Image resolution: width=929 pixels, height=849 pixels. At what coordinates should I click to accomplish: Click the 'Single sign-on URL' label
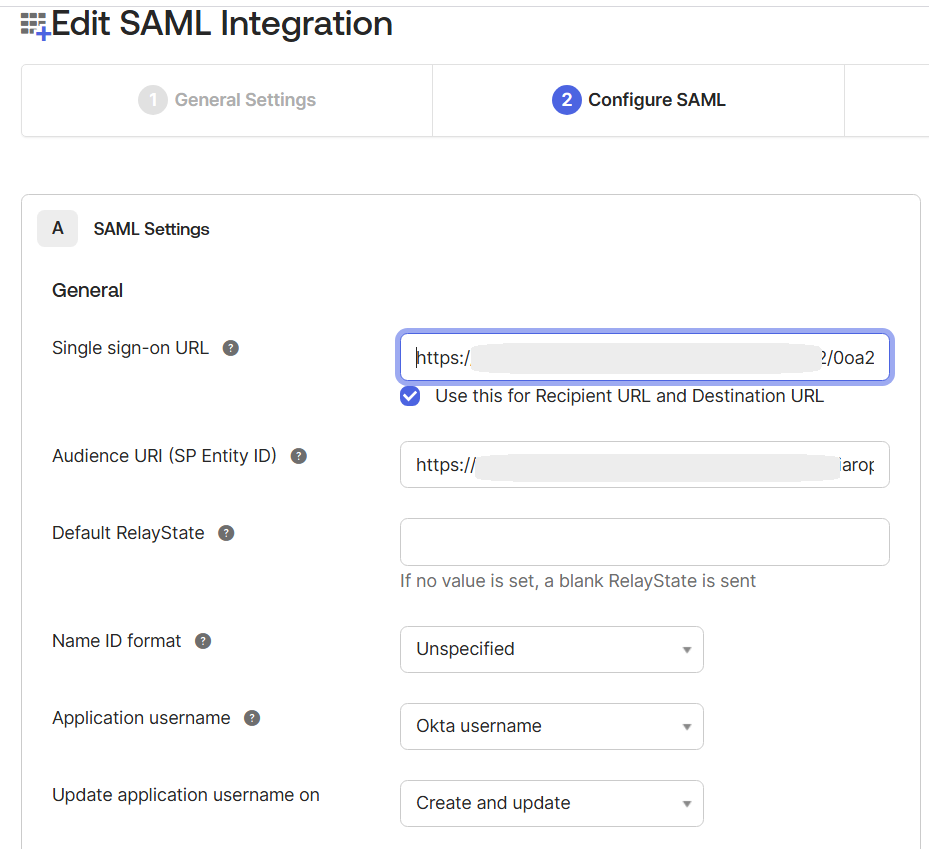(x=130, y=348)
